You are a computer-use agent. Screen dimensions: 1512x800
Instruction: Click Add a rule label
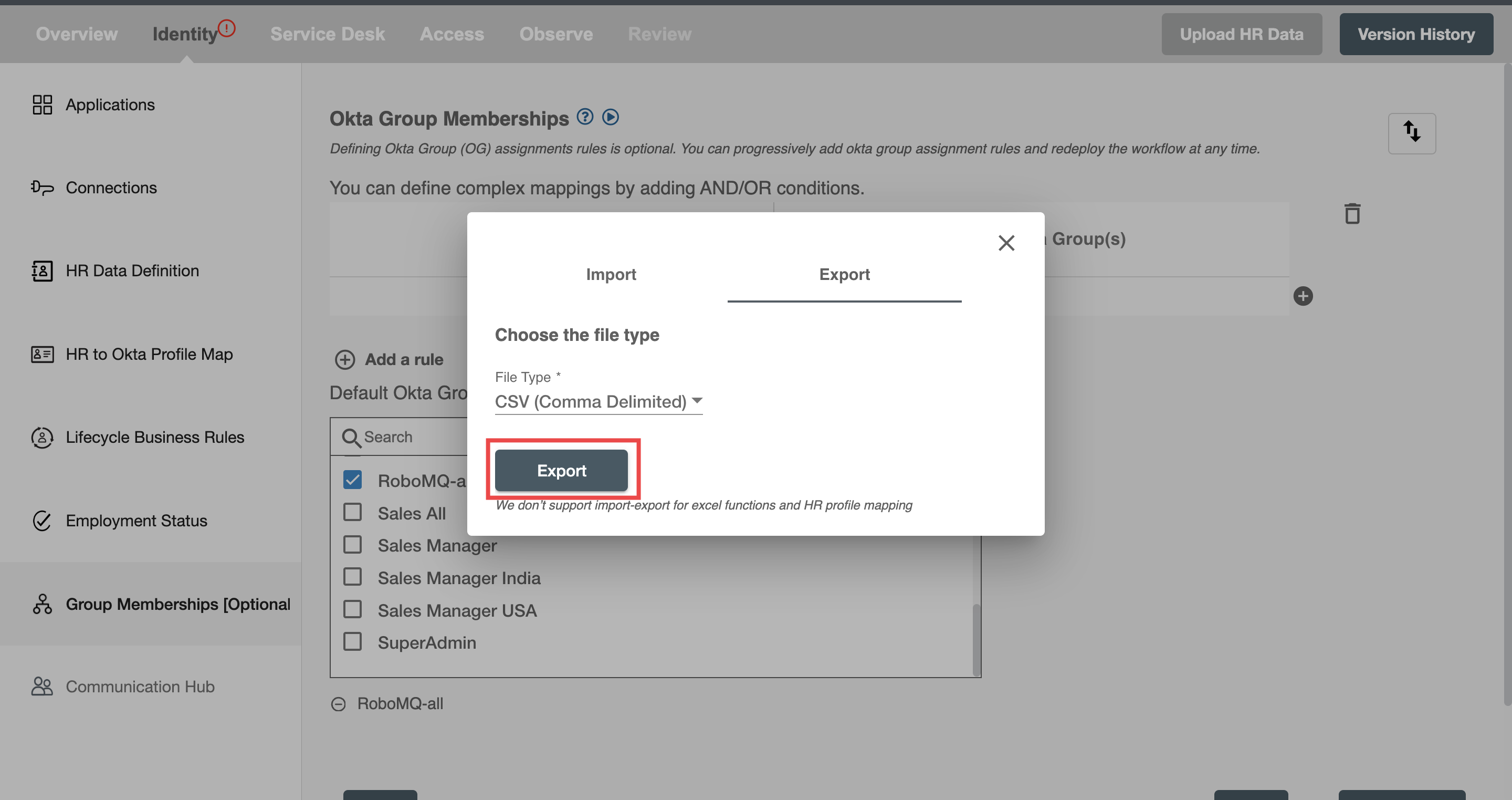tap(404, 359)
